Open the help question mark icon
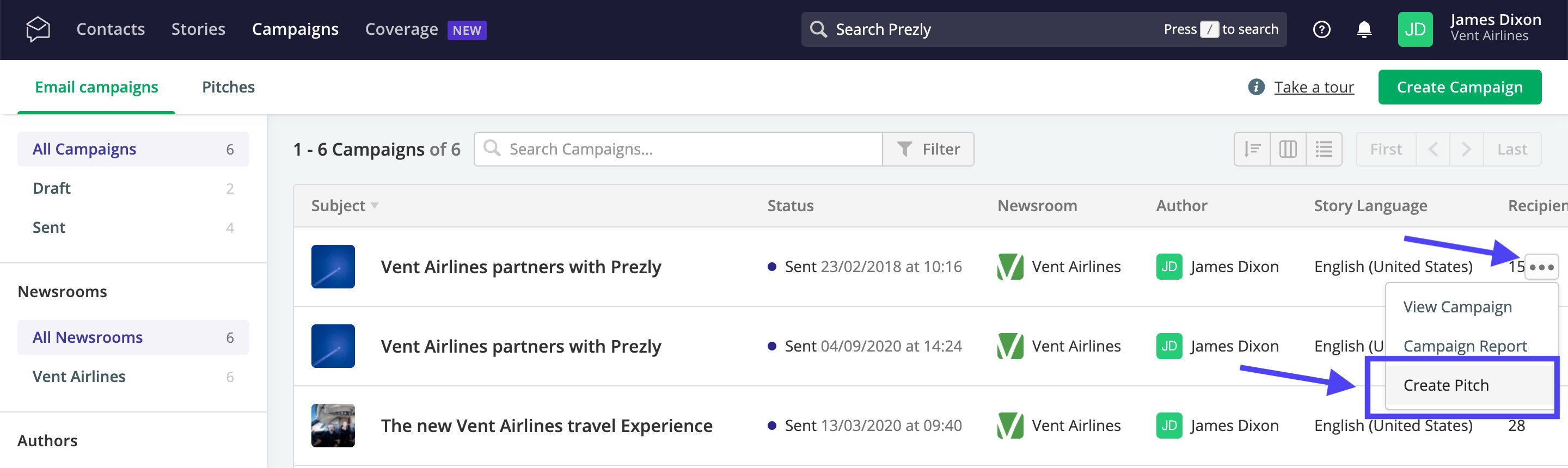Viewport: 1568px width, 468px height. pos(1321,29)
